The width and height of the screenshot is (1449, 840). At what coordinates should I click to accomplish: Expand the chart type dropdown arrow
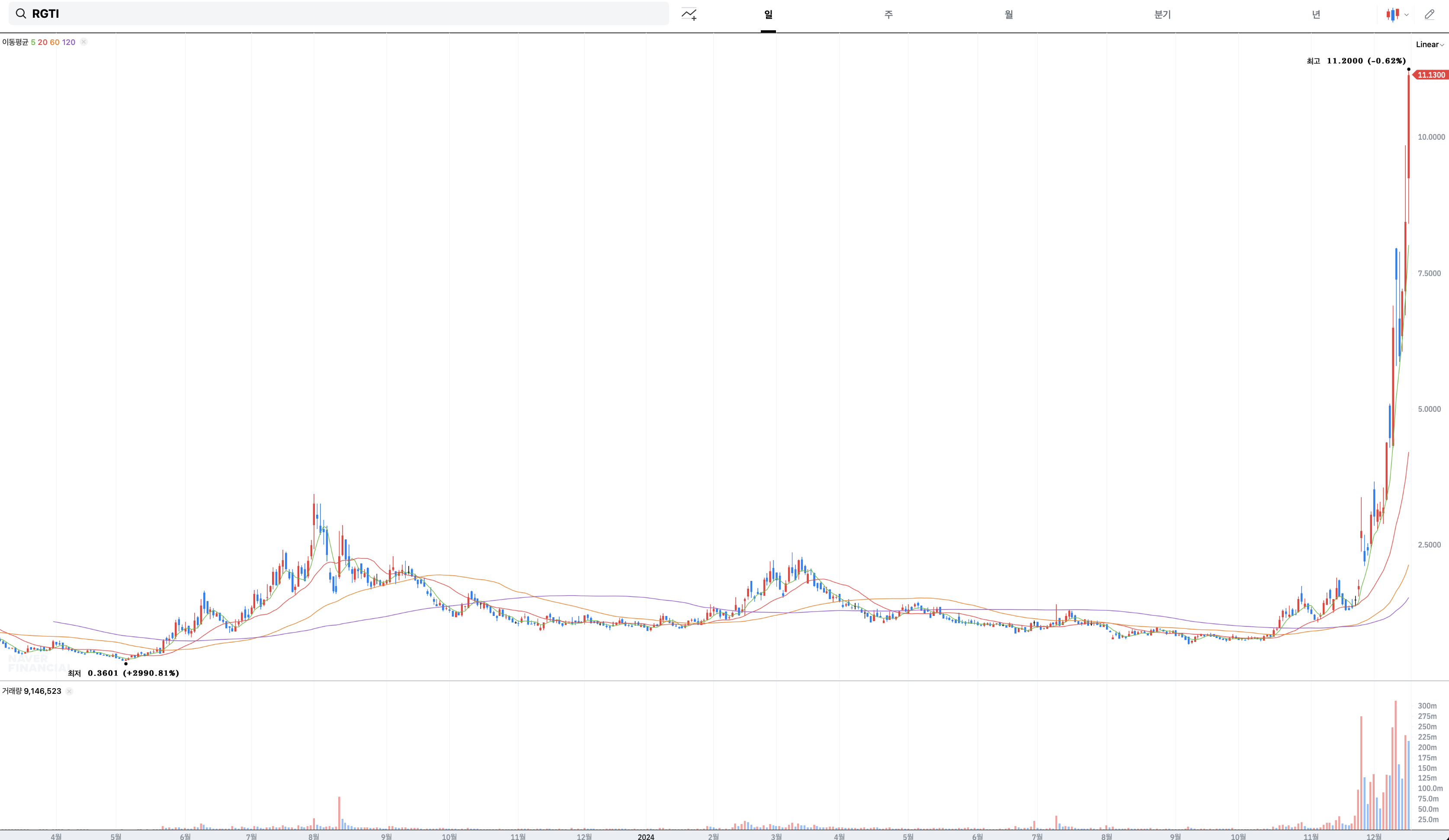1407,15
